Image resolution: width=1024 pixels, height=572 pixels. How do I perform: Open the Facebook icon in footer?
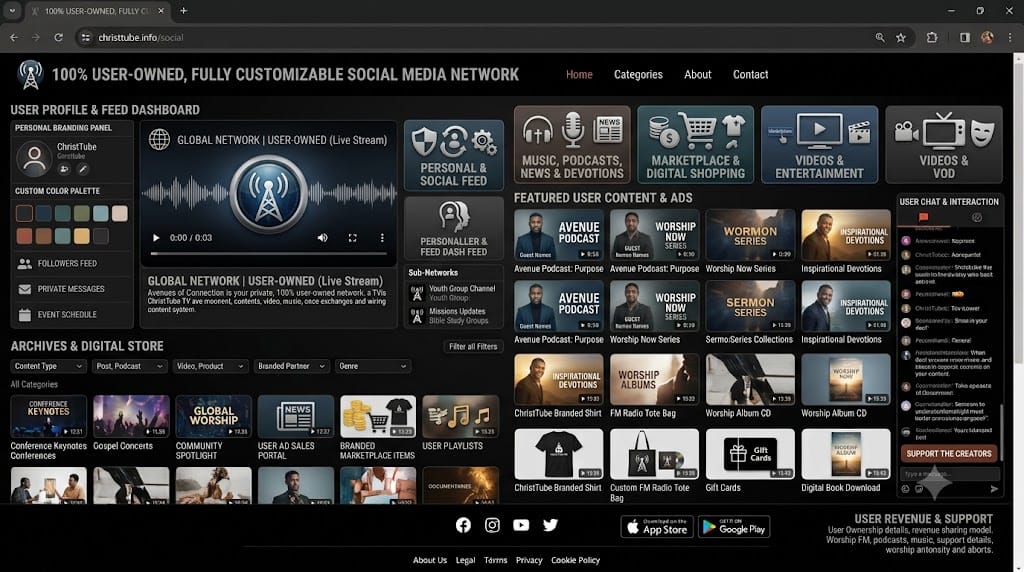(x=463, y=525)
